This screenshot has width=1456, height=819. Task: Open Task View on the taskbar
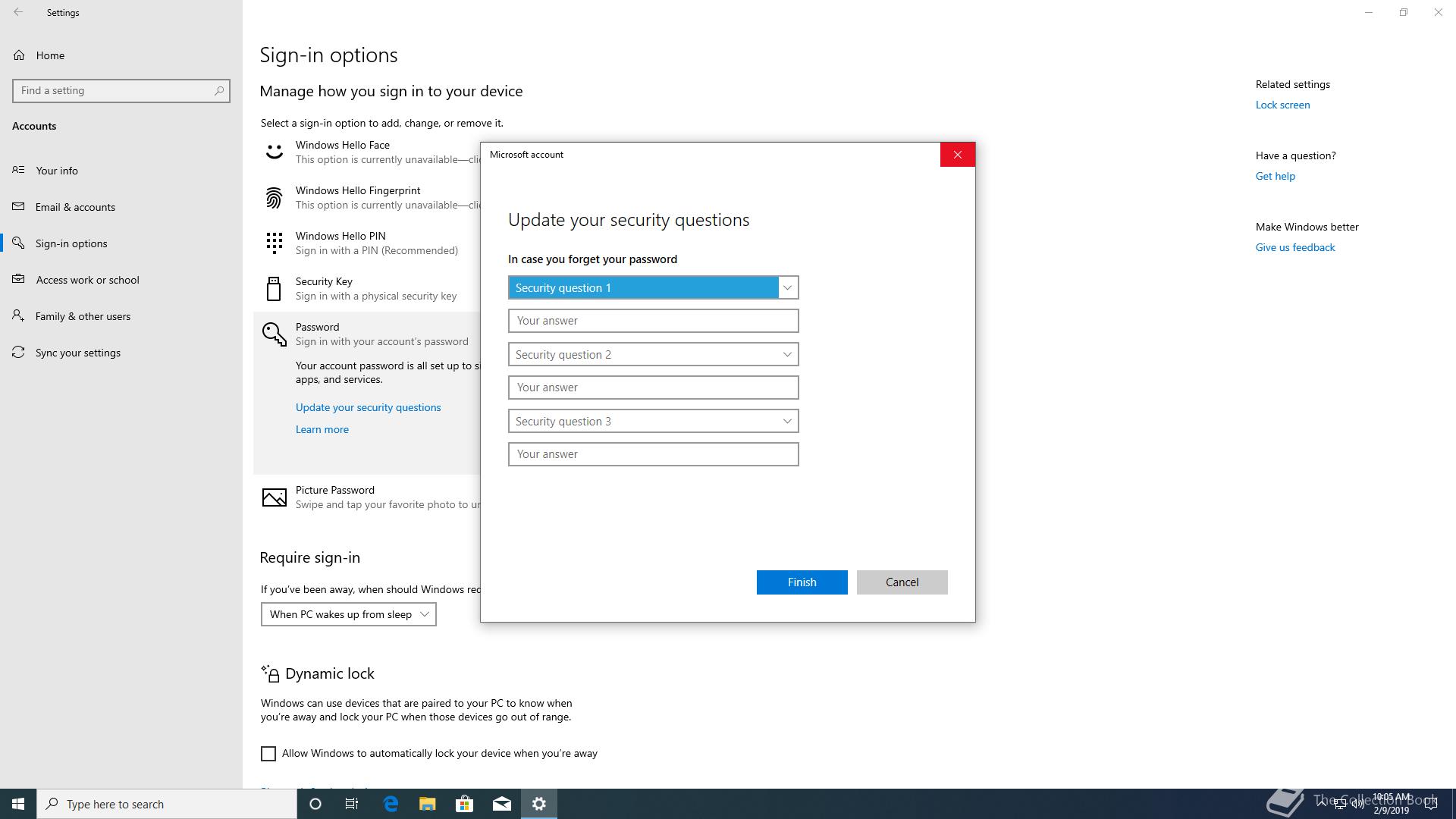pyautogui.click(x=352, y=804)
